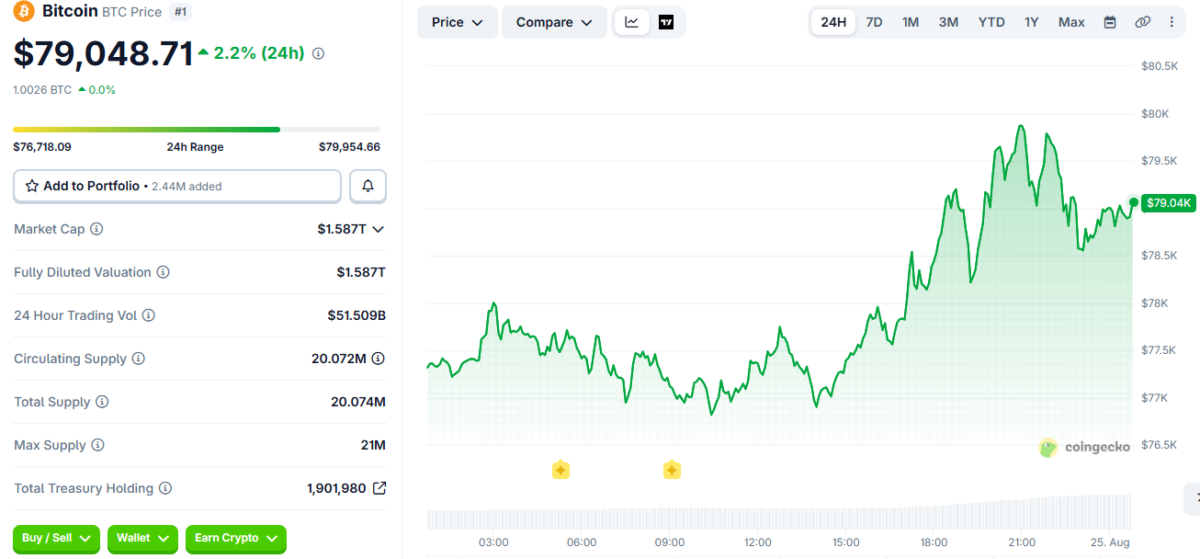1200x559 pixels.
Task: Select the 24H time range
Action: [x=833, y=22]
